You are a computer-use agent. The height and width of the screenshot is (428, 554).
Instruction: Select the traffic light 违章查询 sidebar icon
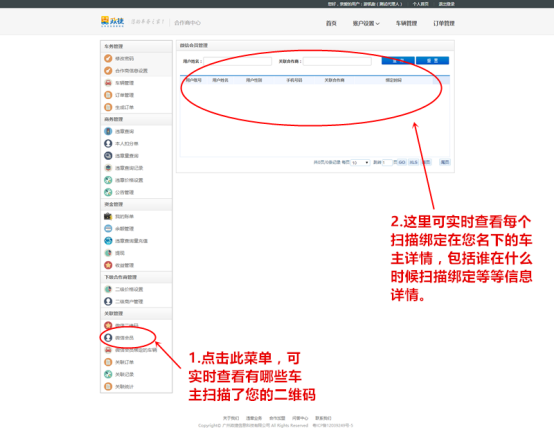click(x=108, y=131)
